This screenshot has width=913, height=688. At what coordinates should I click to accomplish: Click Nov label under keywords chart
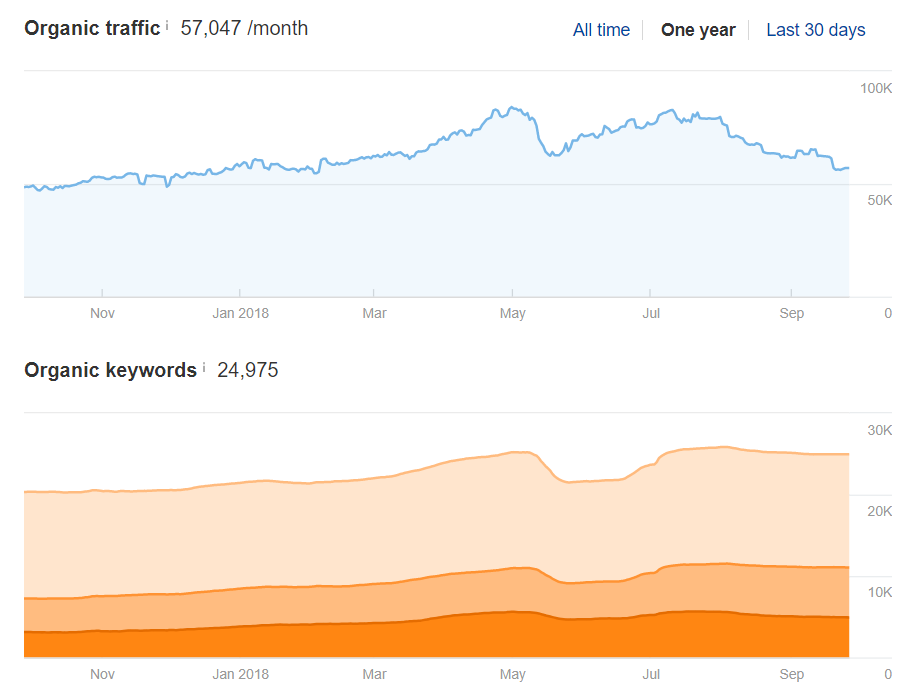[x=102, y=674]
